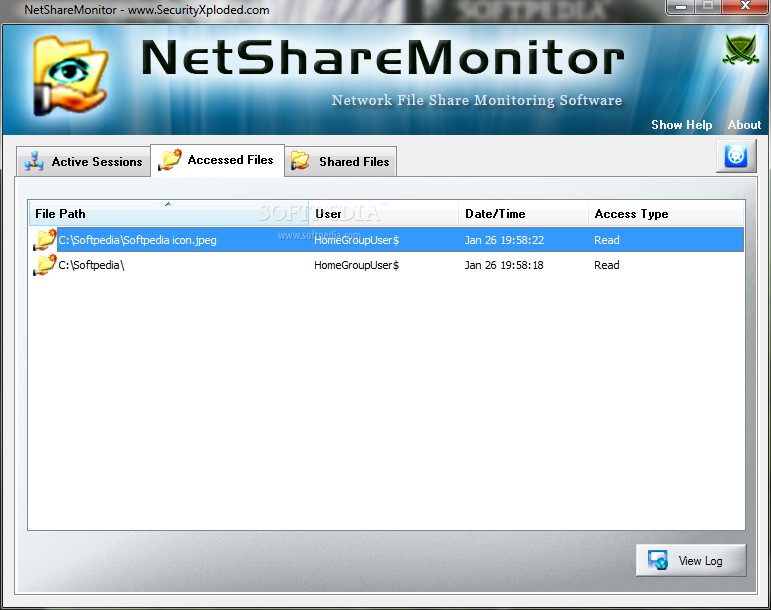771x610 pixels.
Task: Click folder icon of Softpedia icon.jpeg row
Action: pyautogui.click(x=45, y=239)
